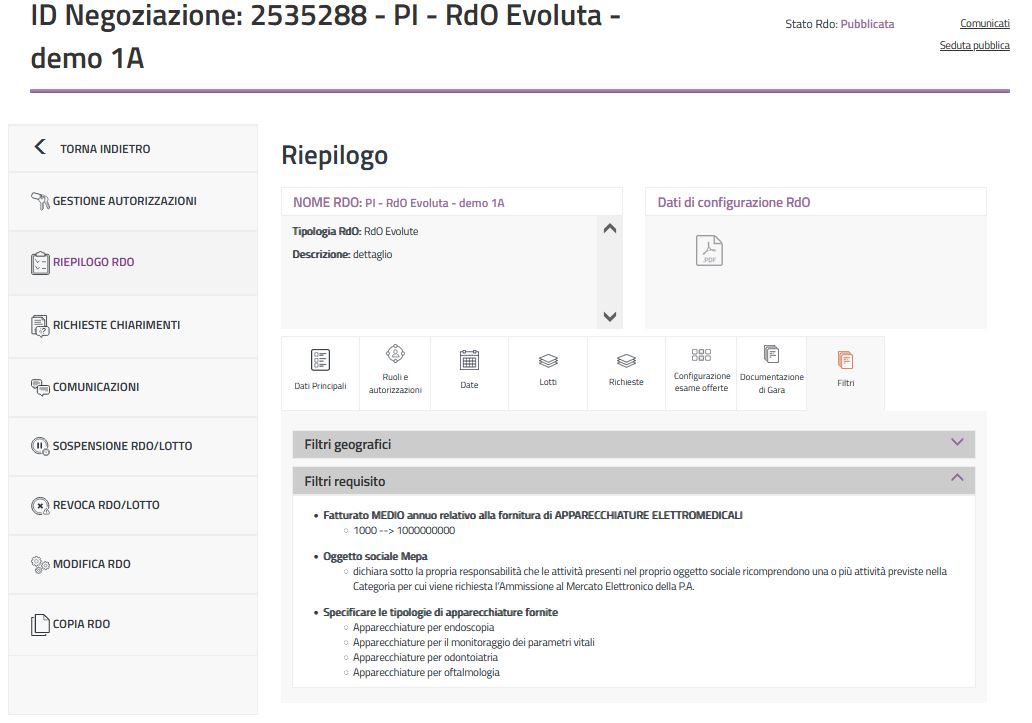
Task: Show the Documentazione di Gara tab
Action: (771, 371)
